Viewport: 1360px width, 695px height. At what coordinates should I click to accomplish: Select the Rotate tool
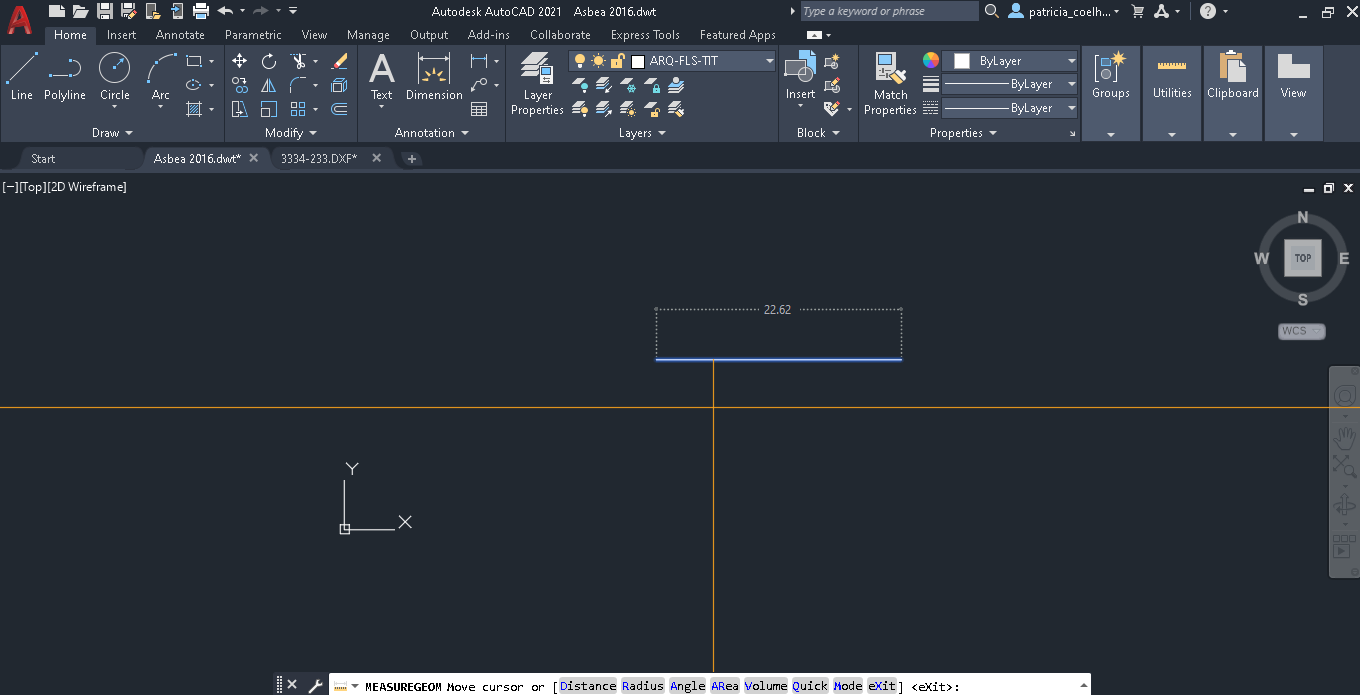tap(267, 61)
